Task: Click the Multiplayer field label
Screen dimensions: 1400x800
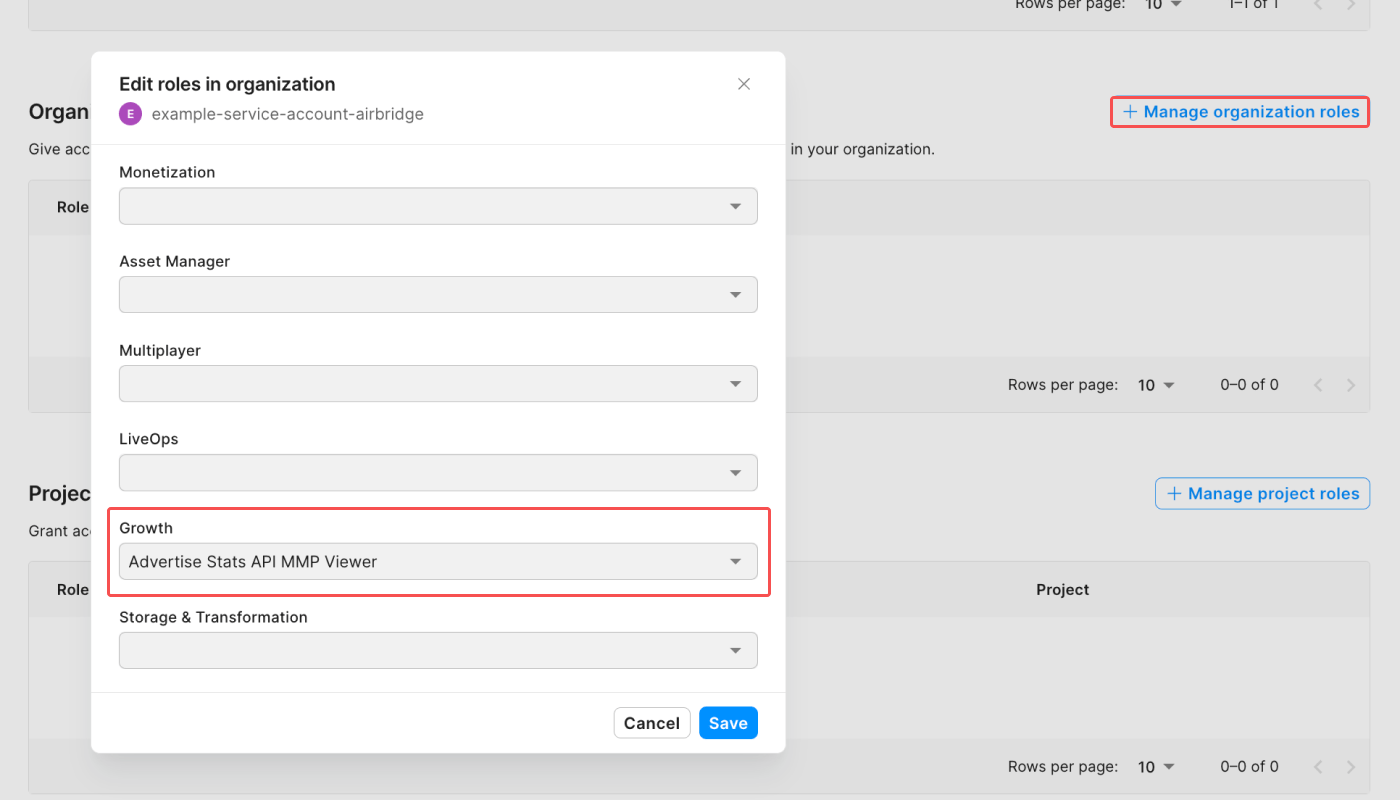Action: 160,350
